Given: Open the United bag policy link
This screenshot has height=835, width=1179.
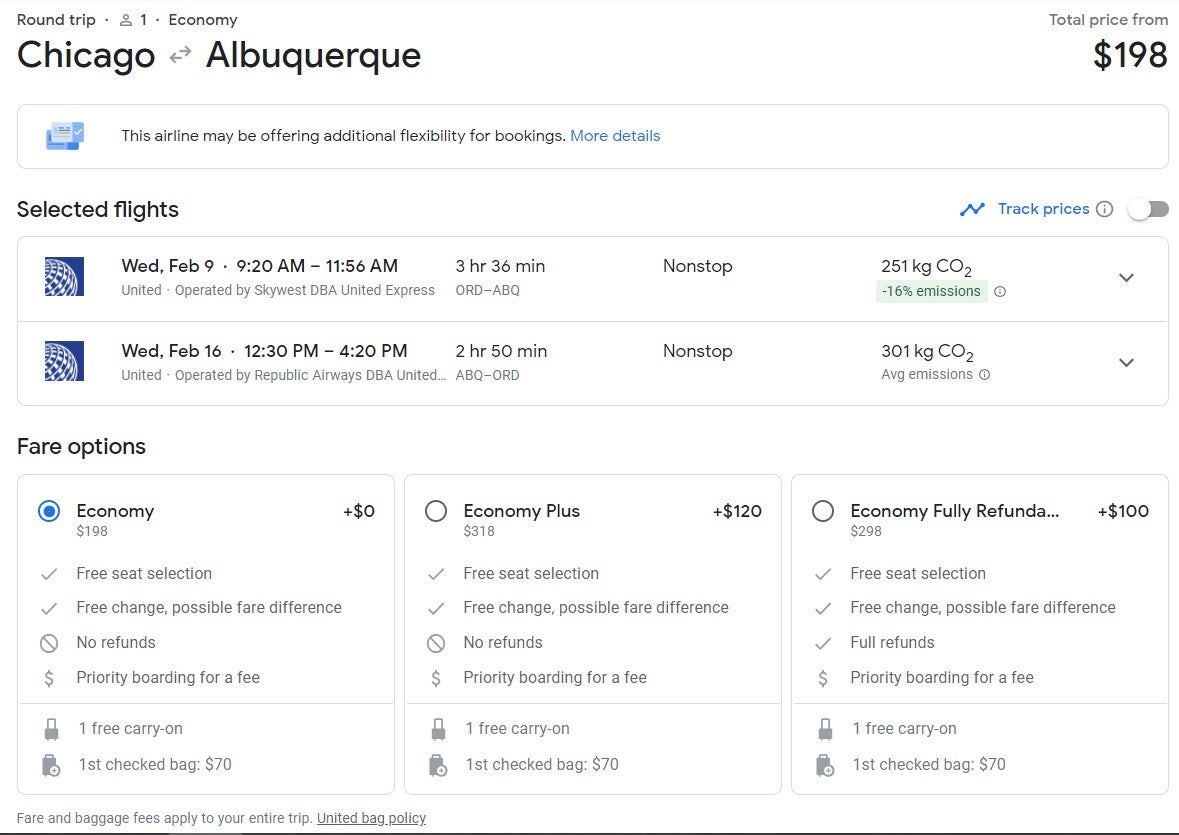Looking at the screenshot, I should tap(371, 818).
